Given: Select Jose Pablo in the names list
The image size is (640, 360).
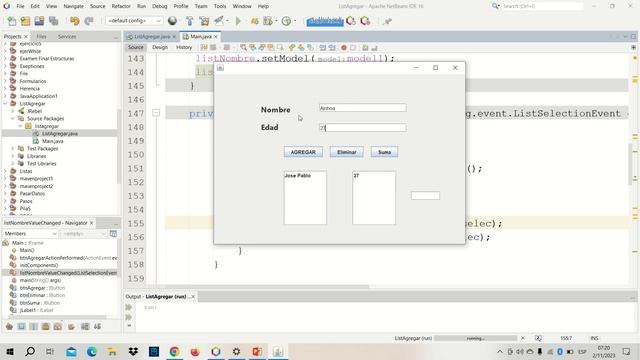Looking at the screenshot, I should click(x=298, y=176).
